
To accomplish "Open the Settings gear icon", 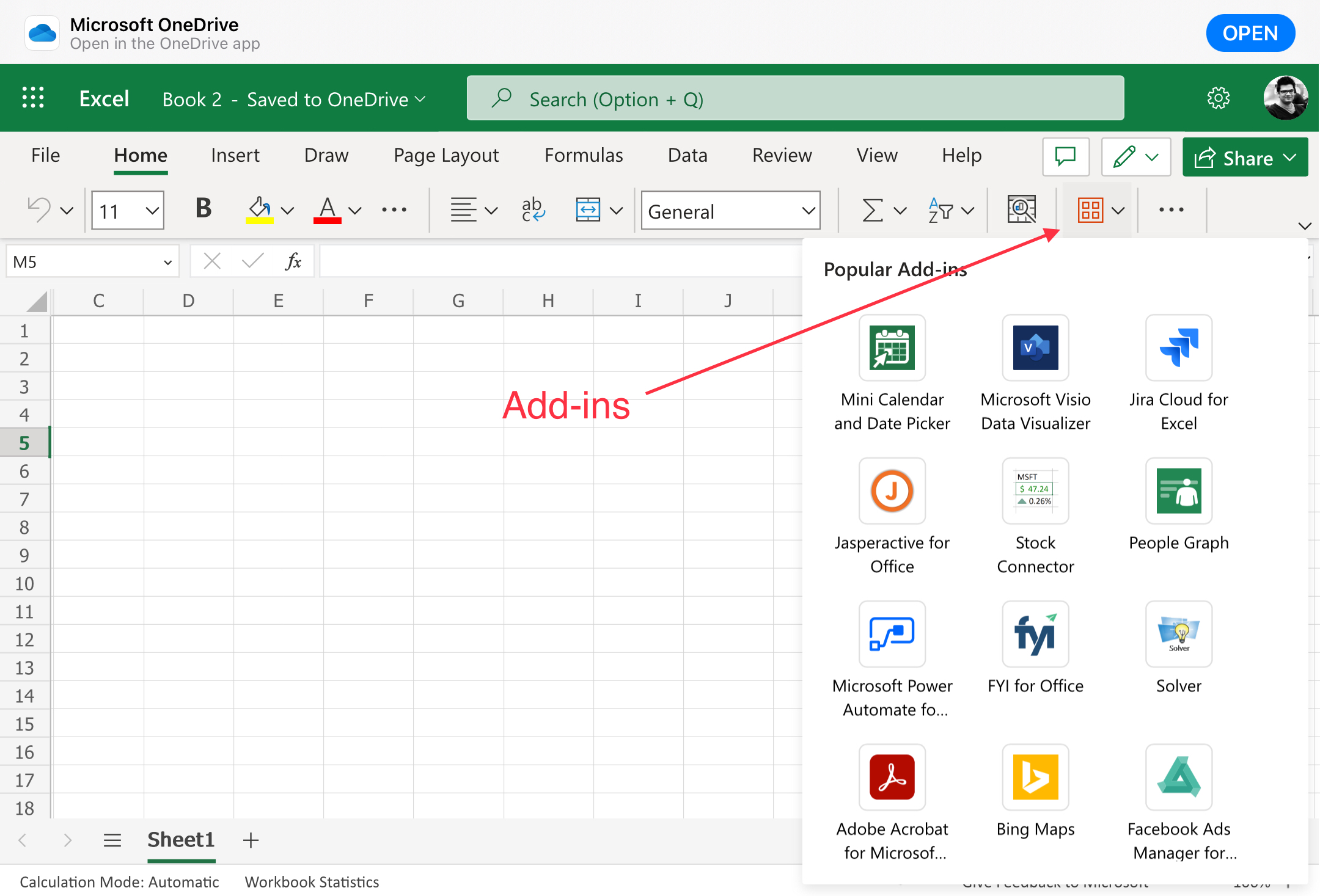I will [x=1219, y=98].
